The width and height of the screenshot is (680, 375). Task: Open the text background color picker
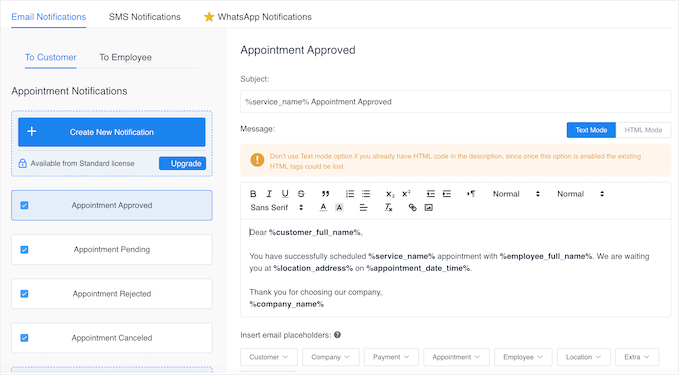pyautogui.click(x=339, y=208)
